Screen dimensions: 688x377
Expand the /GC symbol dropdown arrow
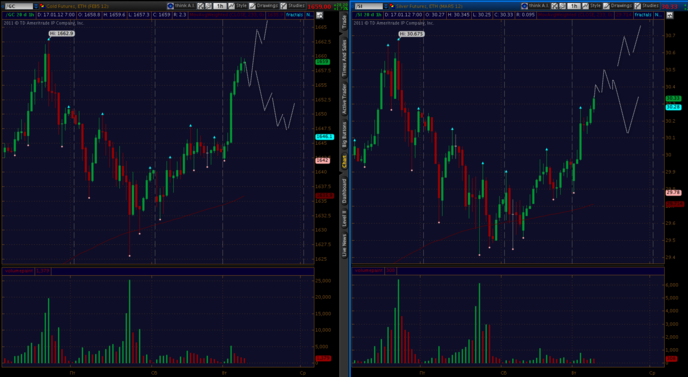36,6
